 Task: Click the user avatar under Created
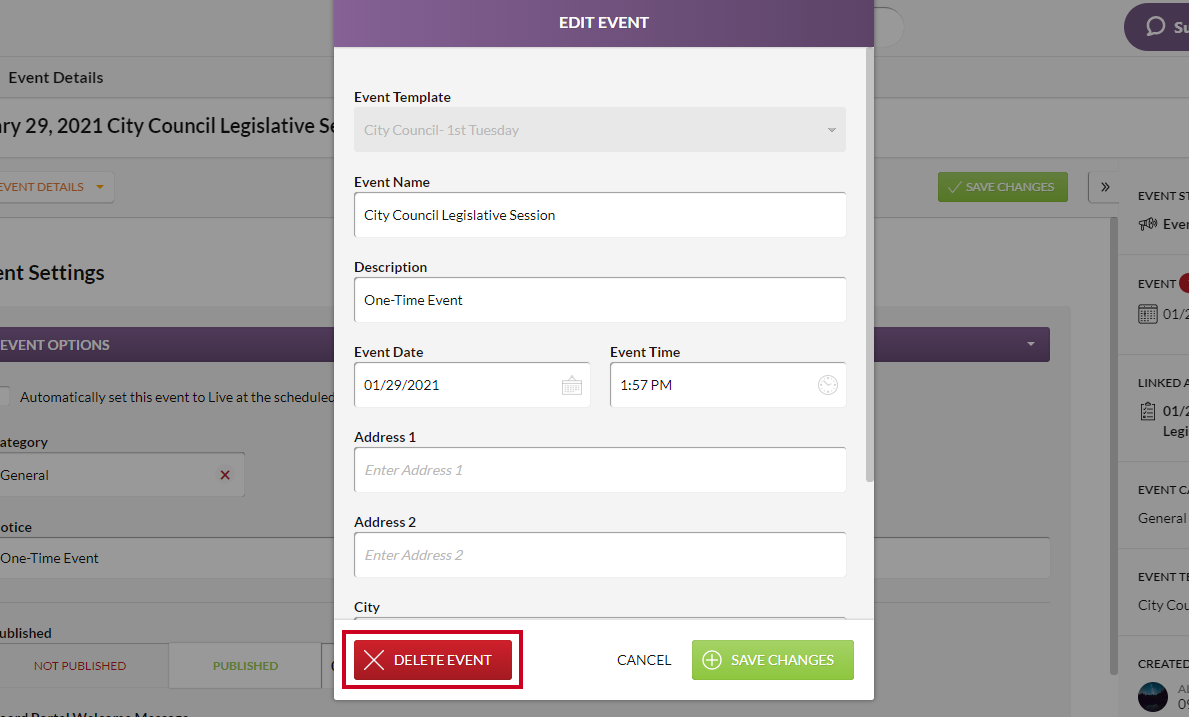tap(1153, 697)
